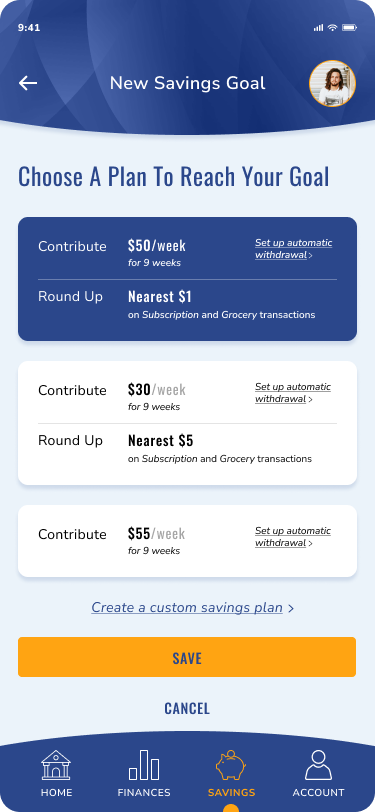Viewport: 375px width, 812px height.
Task: Tap the back arrow icon
Action: (x=28, y=83)
